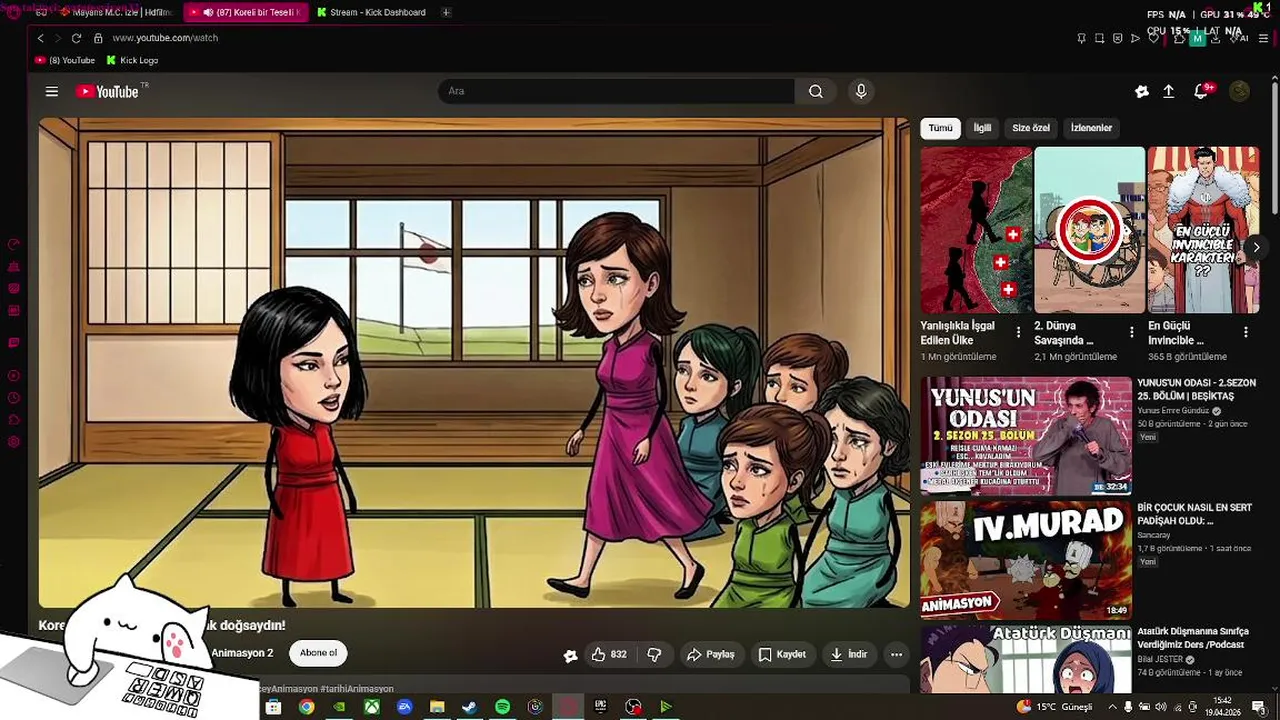Viewport: 1280px width, 720px height.
Task: Select the Tümü filter chip
Action: click(x=940, y=128)
